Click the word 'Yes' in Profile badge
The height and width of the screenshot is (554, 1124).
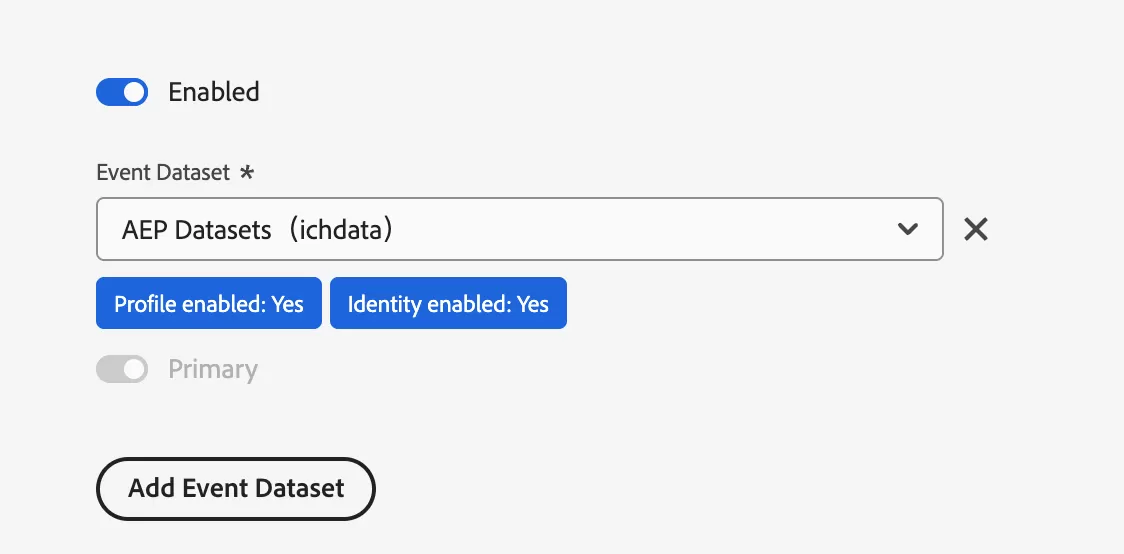click(x=287, y=304)
